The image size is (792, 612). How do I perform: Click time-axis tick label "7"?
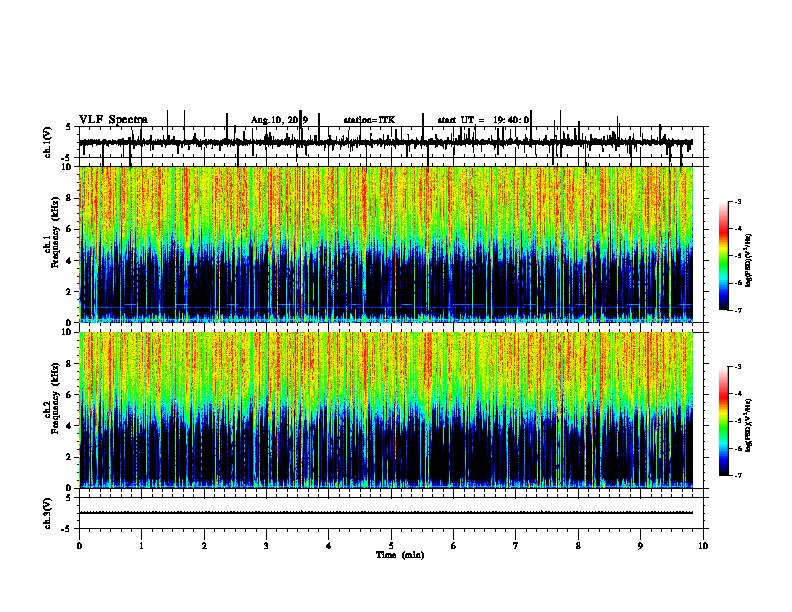coord(516,546)
